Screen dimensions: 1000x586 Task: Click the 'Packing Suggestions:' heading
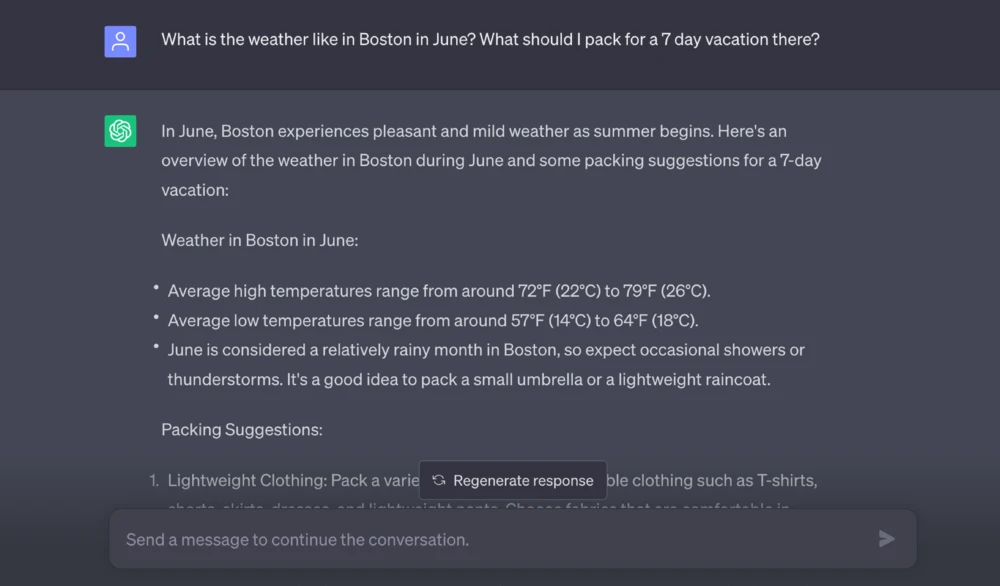[241, 430]
